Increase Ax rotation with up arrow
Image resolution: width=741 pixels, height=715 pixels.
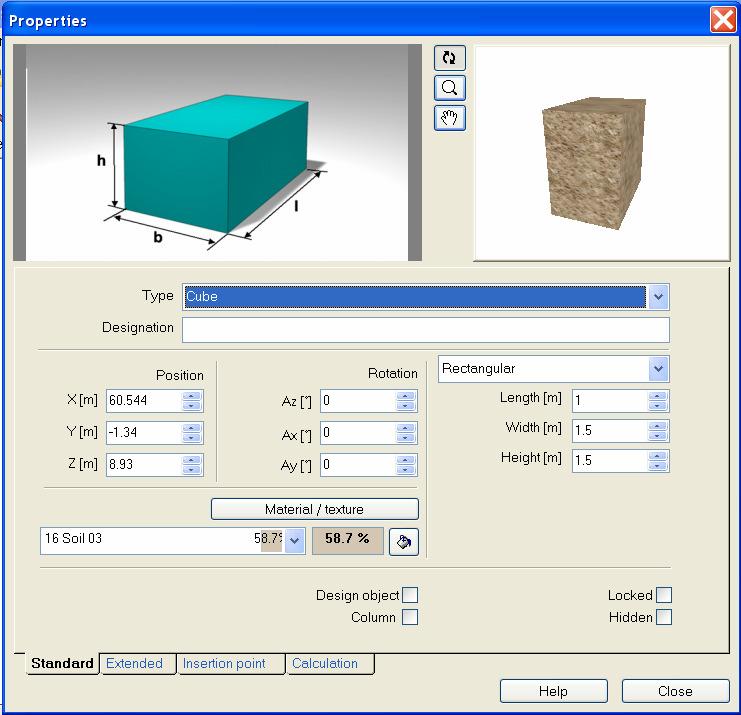click(x=405, y=428)
